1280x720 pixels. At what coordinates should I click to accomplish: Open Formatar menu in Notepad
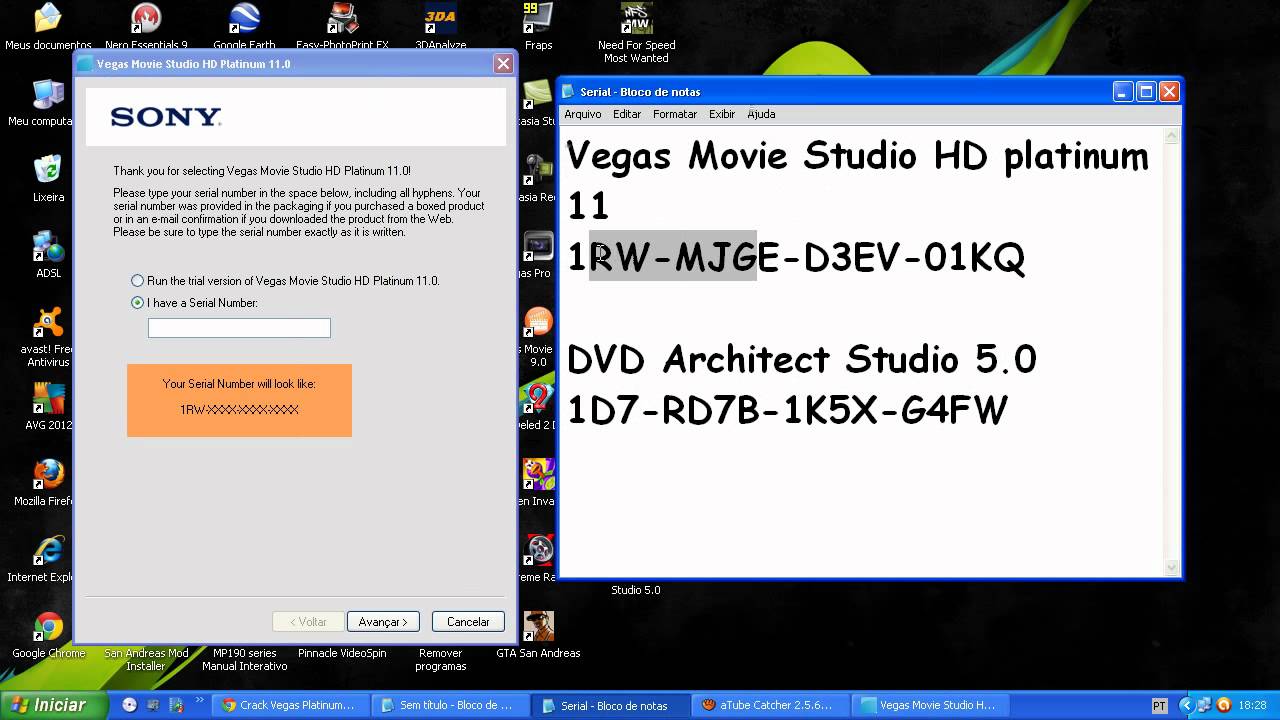(675, 114)
